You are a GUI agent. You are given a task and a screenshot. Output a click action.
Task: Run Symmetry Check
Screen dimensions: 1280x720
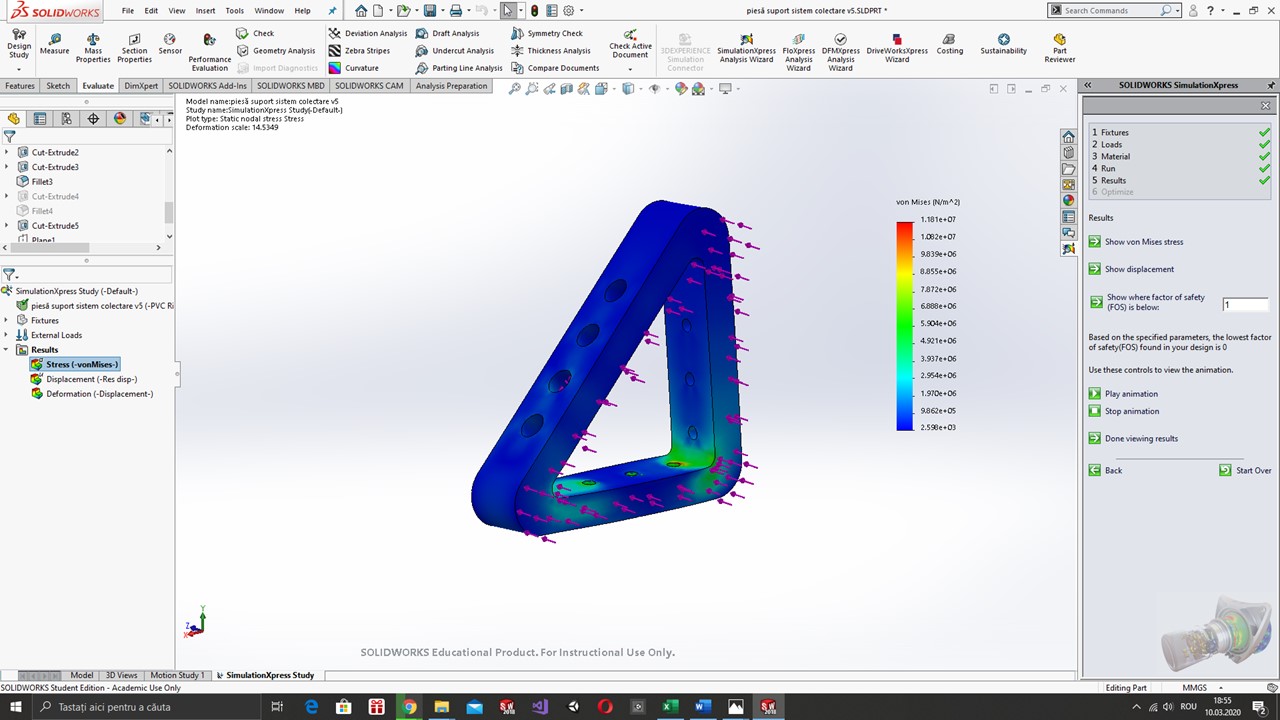(x=547, y=33)
